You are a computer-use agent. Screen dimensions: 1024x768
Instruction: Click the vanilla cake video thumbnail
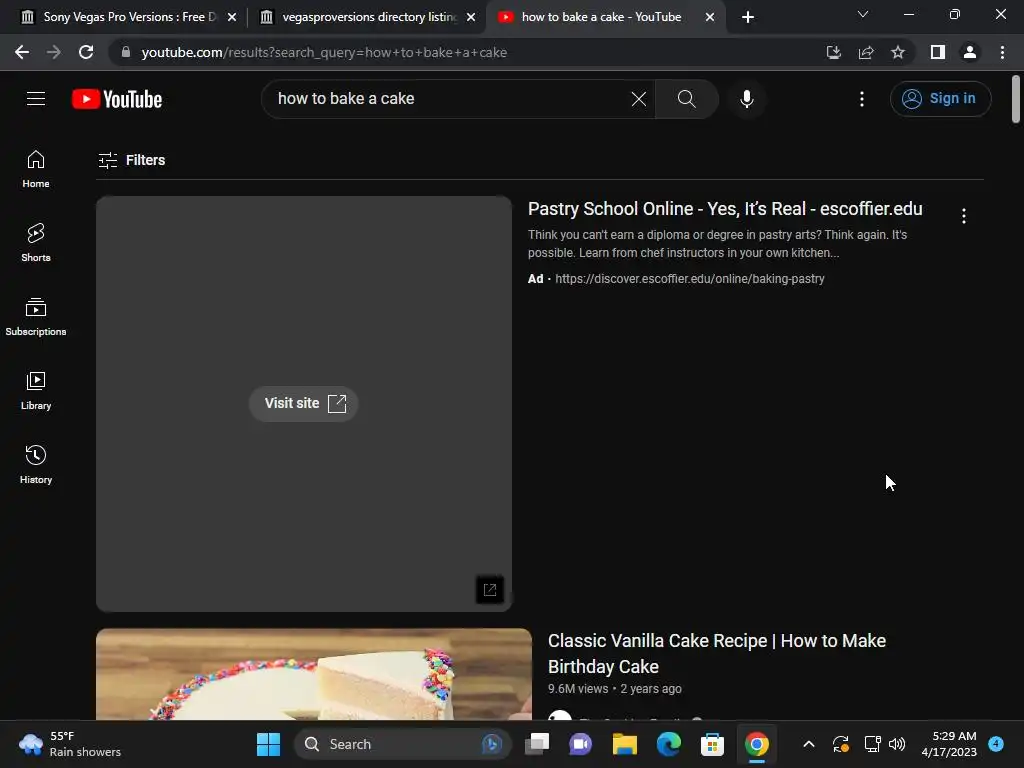click(x=314, y=674)
